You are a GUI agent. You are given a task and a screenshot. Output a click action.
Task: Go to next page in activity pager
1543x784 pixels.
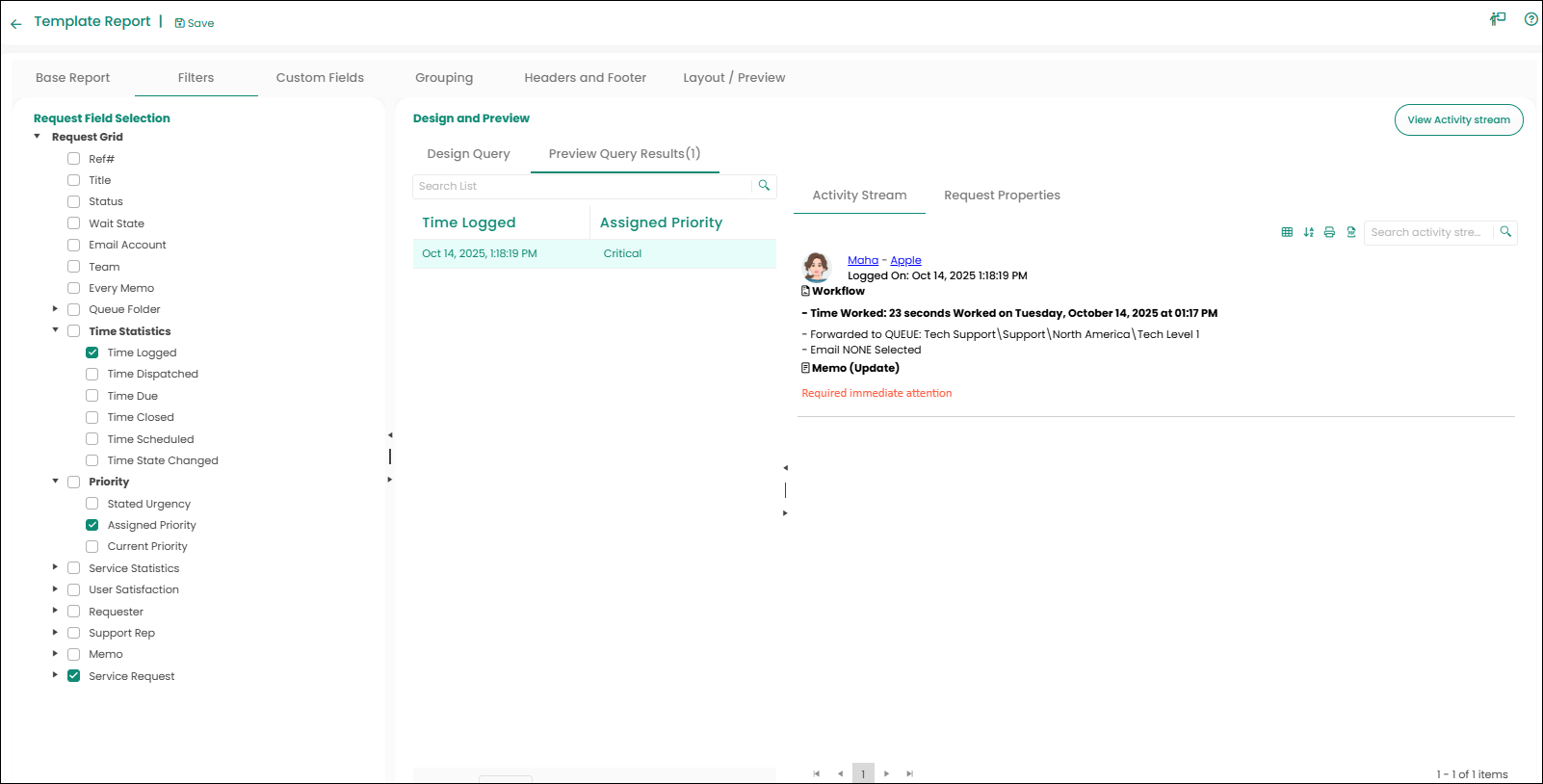point(886,773)
